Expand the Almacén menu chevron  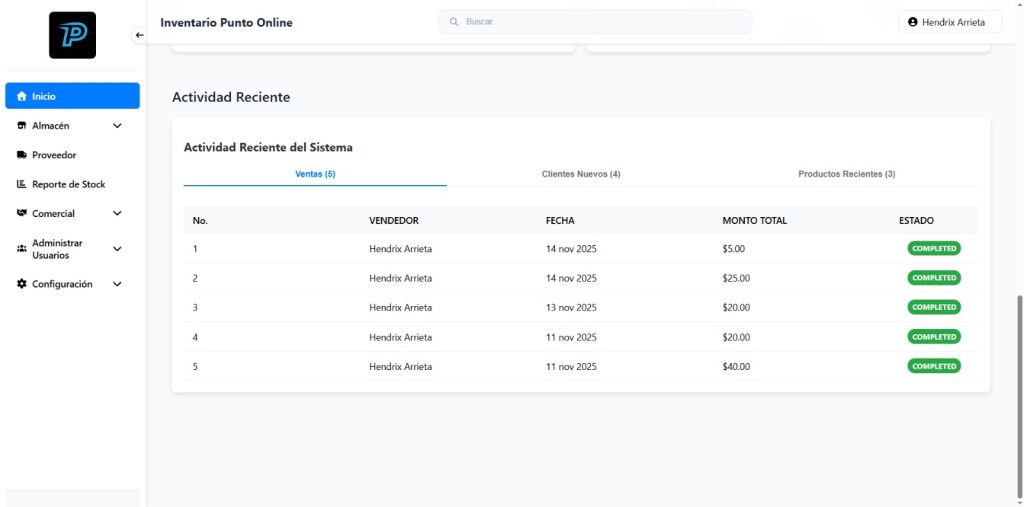[x=117, y=126]
